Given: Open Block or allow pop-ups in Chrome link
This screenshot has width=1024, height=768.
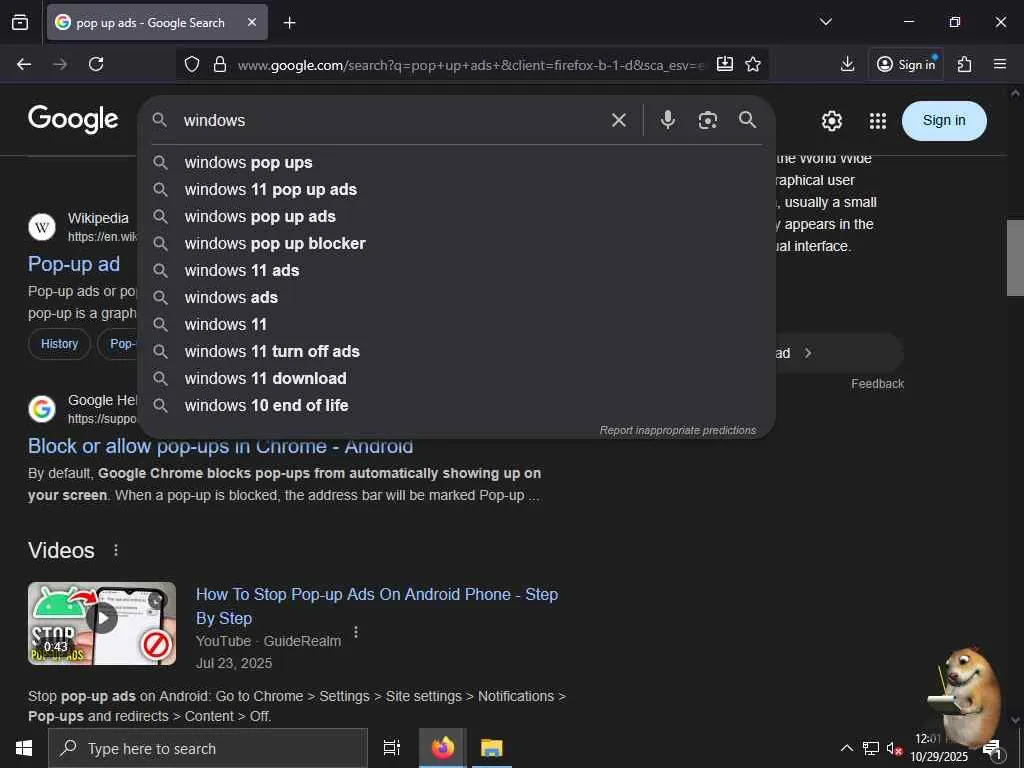Looking at the screenshot, I should [x=220, y=447].
